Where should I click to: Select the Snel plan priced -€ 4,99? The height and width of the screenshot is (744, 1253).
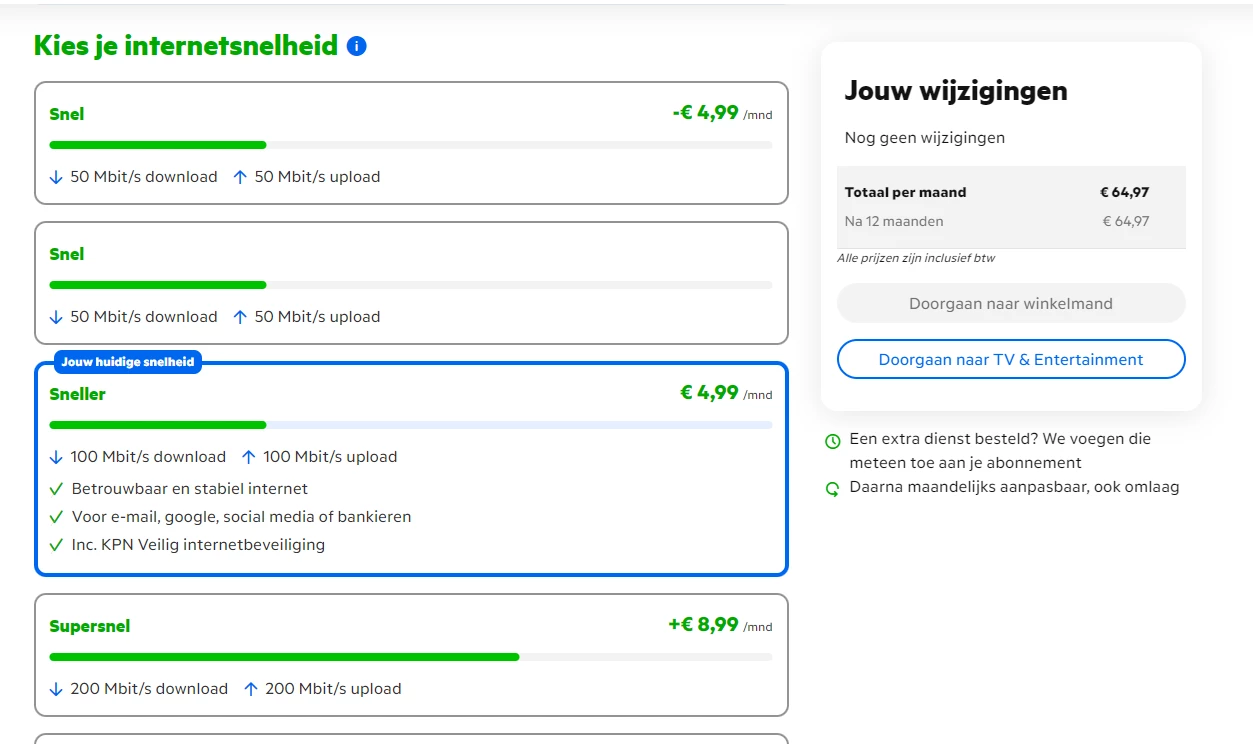pos(411,143)
